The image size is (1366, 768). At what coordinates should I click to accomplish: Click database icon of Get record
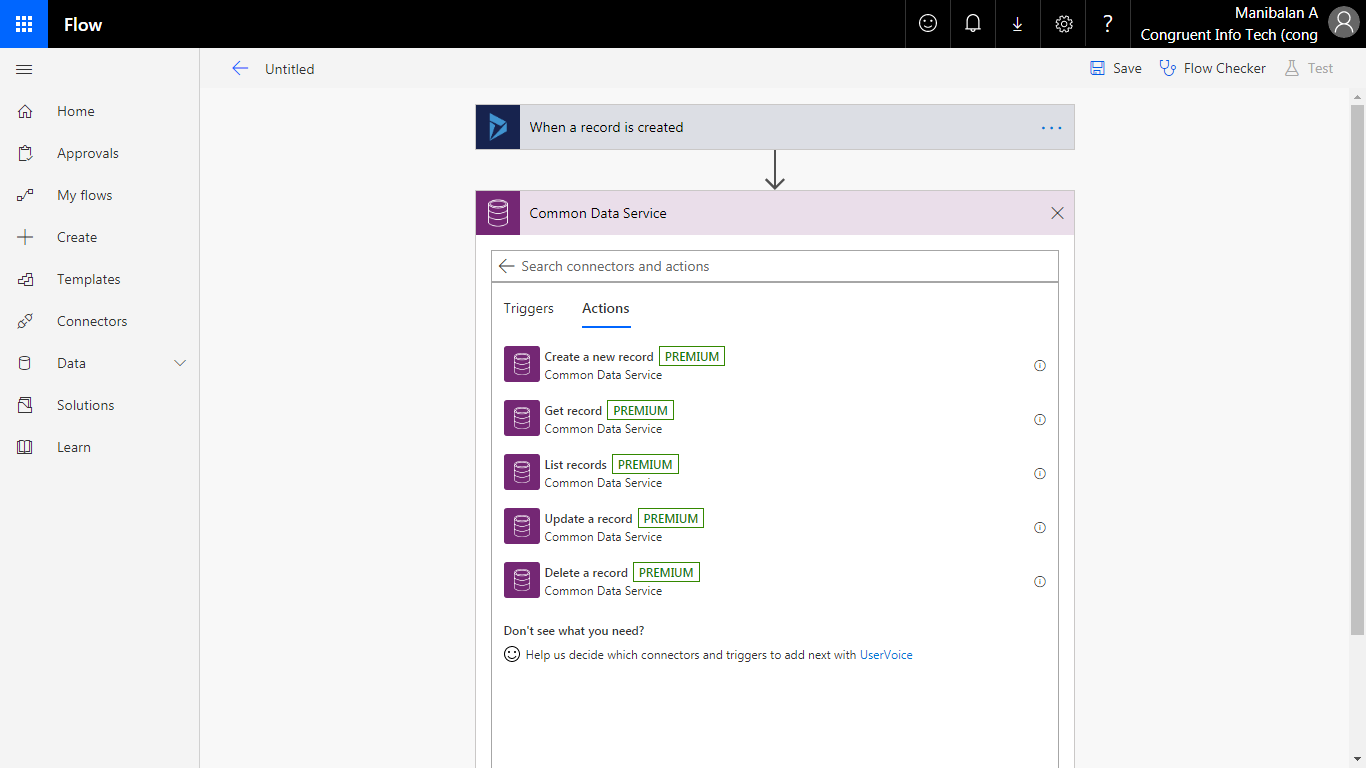click(x=522, y=418)
